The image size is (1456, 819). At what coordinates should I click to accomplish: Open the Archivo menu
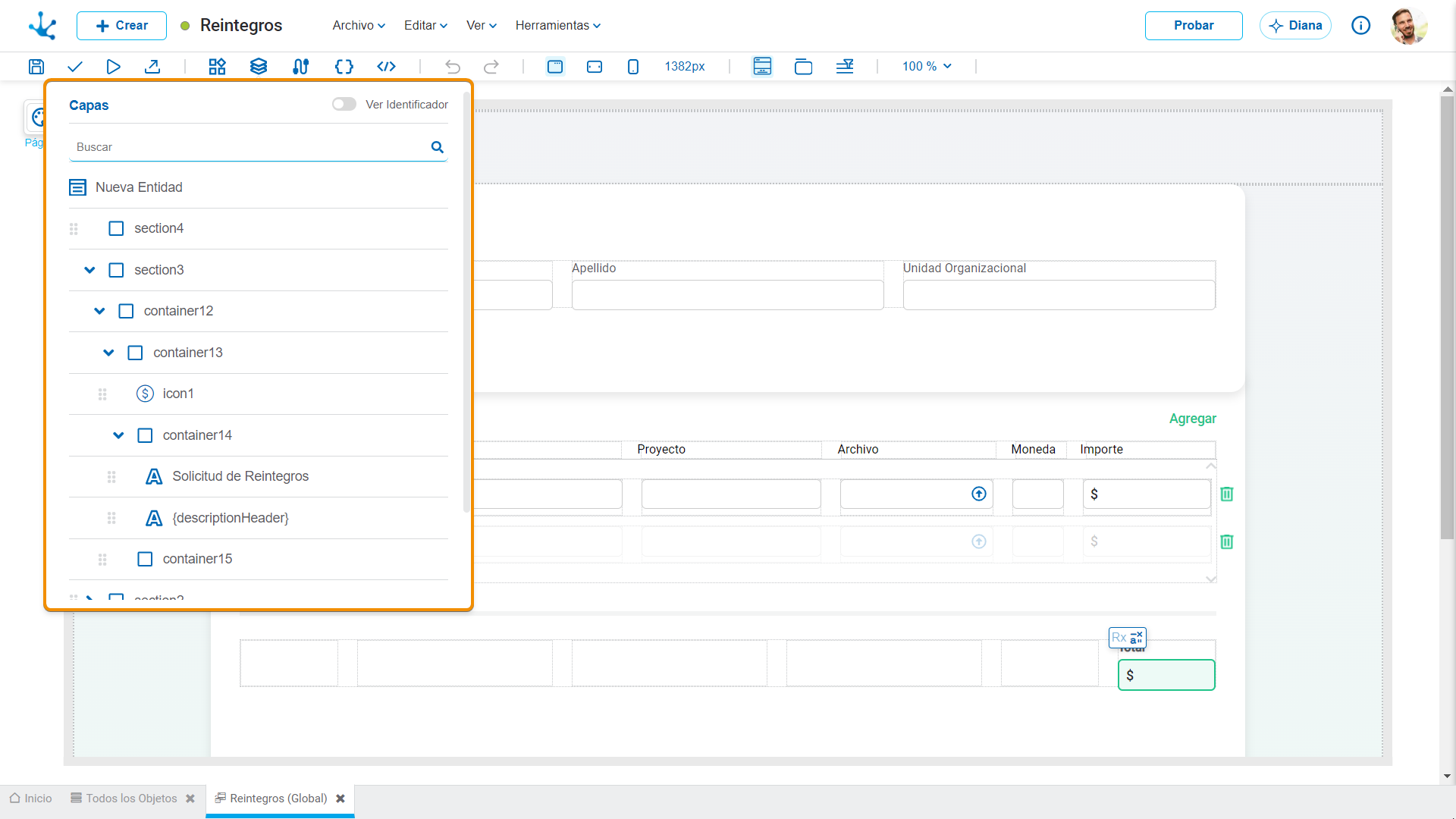359,25
